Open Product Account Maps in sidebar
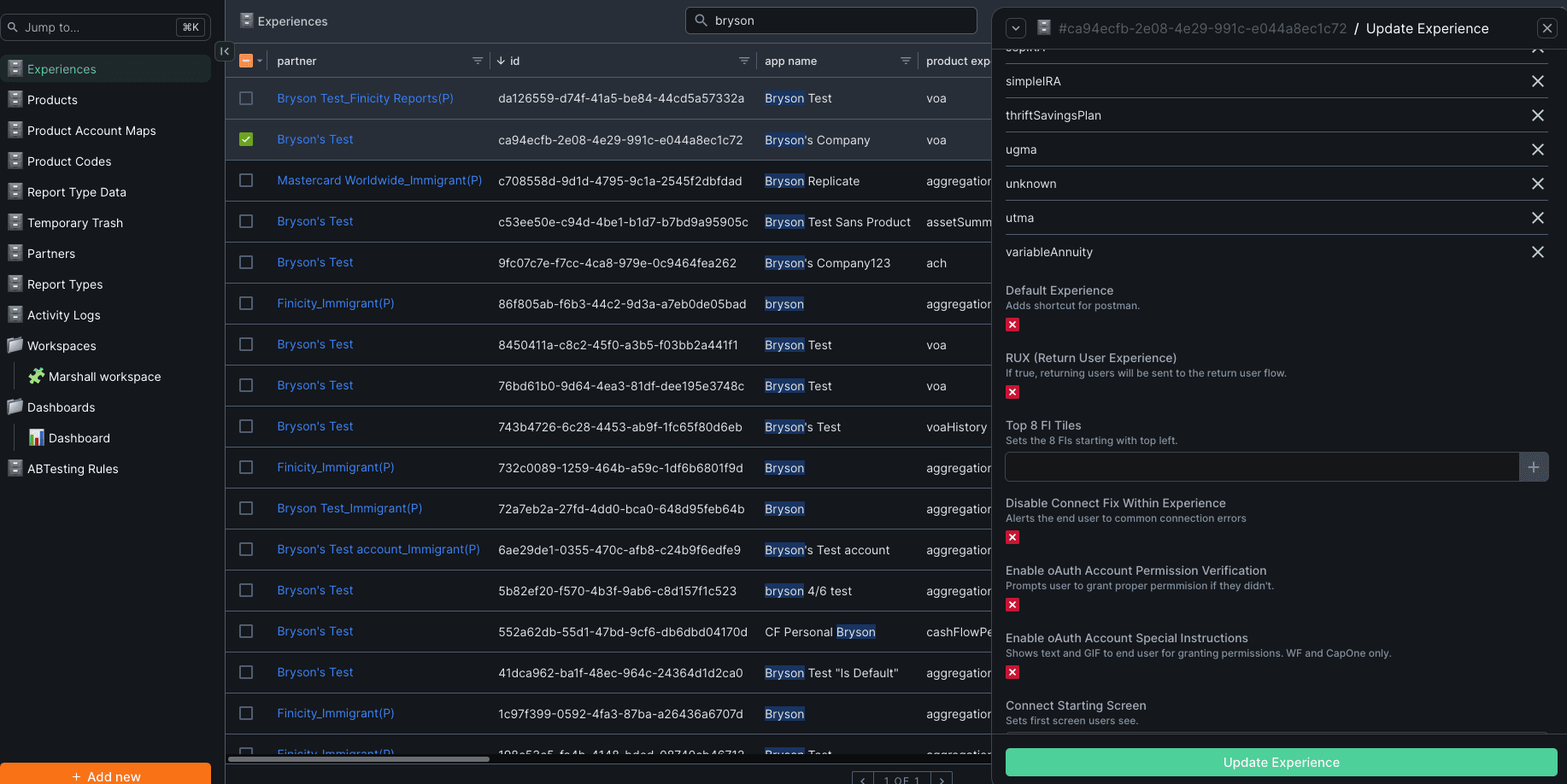The height and width of the screenshot is (784, 1567). tap(91, 131)
